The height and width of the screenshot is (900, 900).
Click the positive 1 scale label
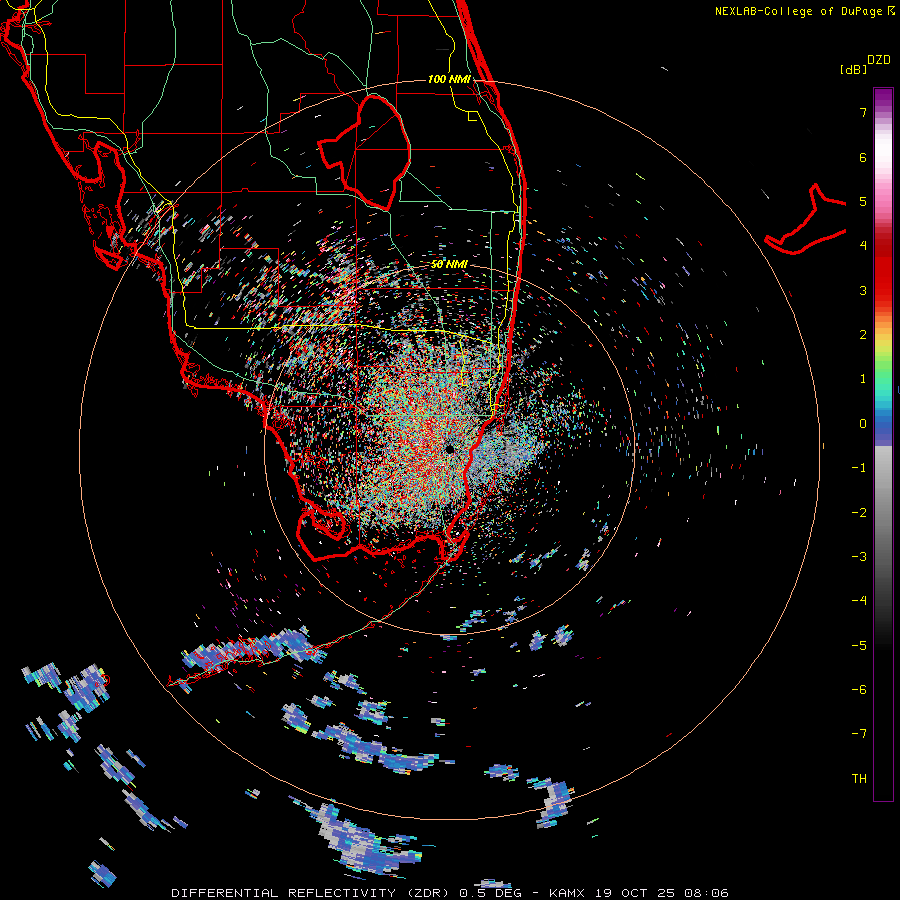[863, 379]
